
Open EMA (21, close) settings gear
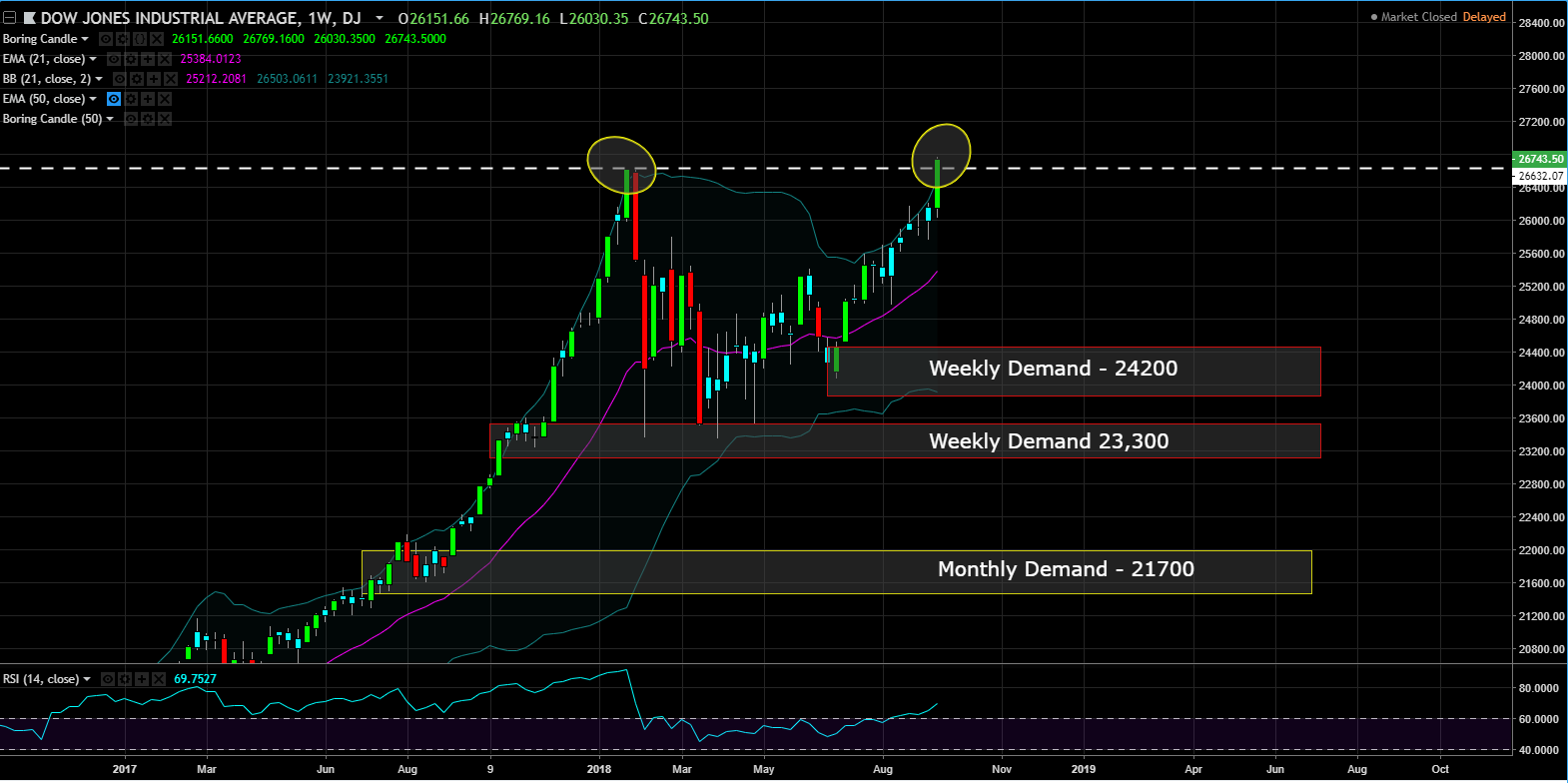[x=131, y=59]
